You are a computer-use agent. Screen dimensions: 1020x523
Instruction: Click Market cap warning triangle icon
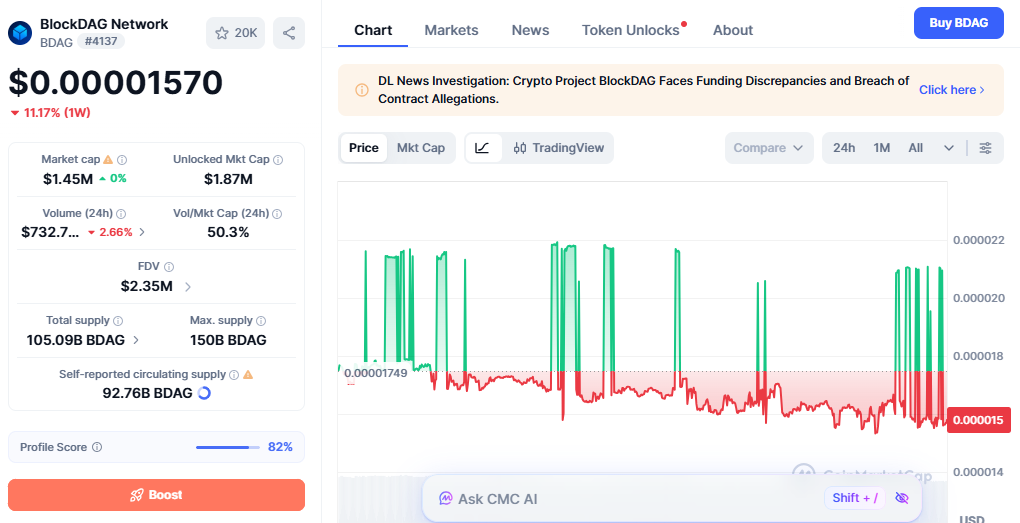point(108,159)
